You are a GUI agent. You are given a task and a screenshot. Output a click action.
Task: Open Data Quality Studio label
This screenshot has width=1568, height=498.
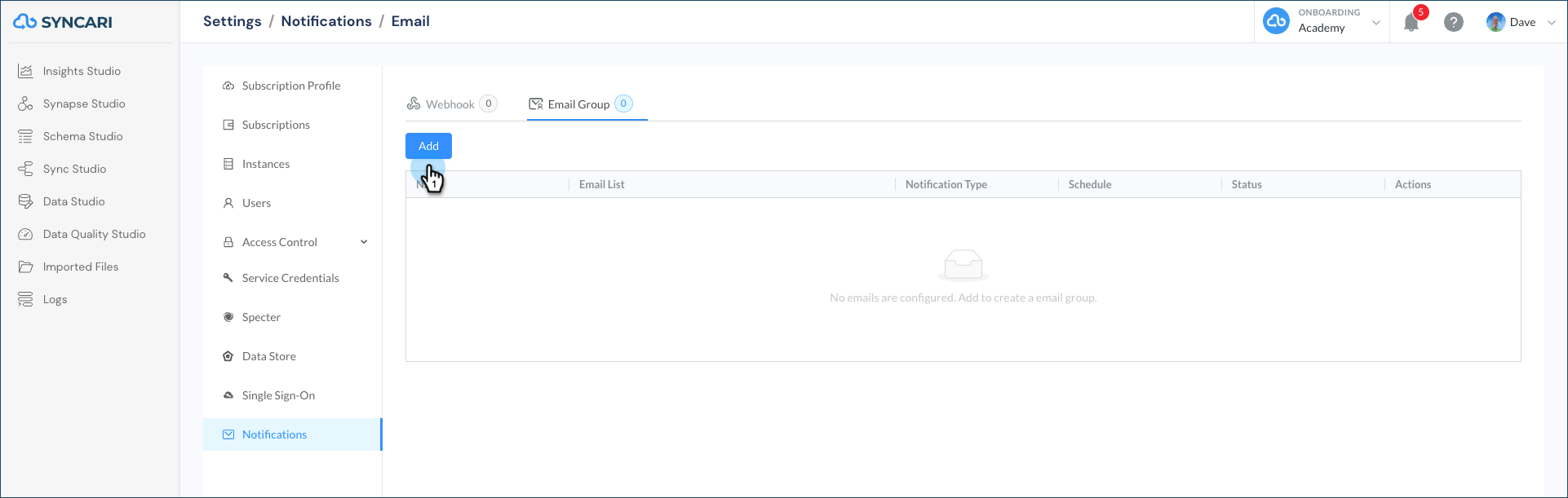(95, 234)
